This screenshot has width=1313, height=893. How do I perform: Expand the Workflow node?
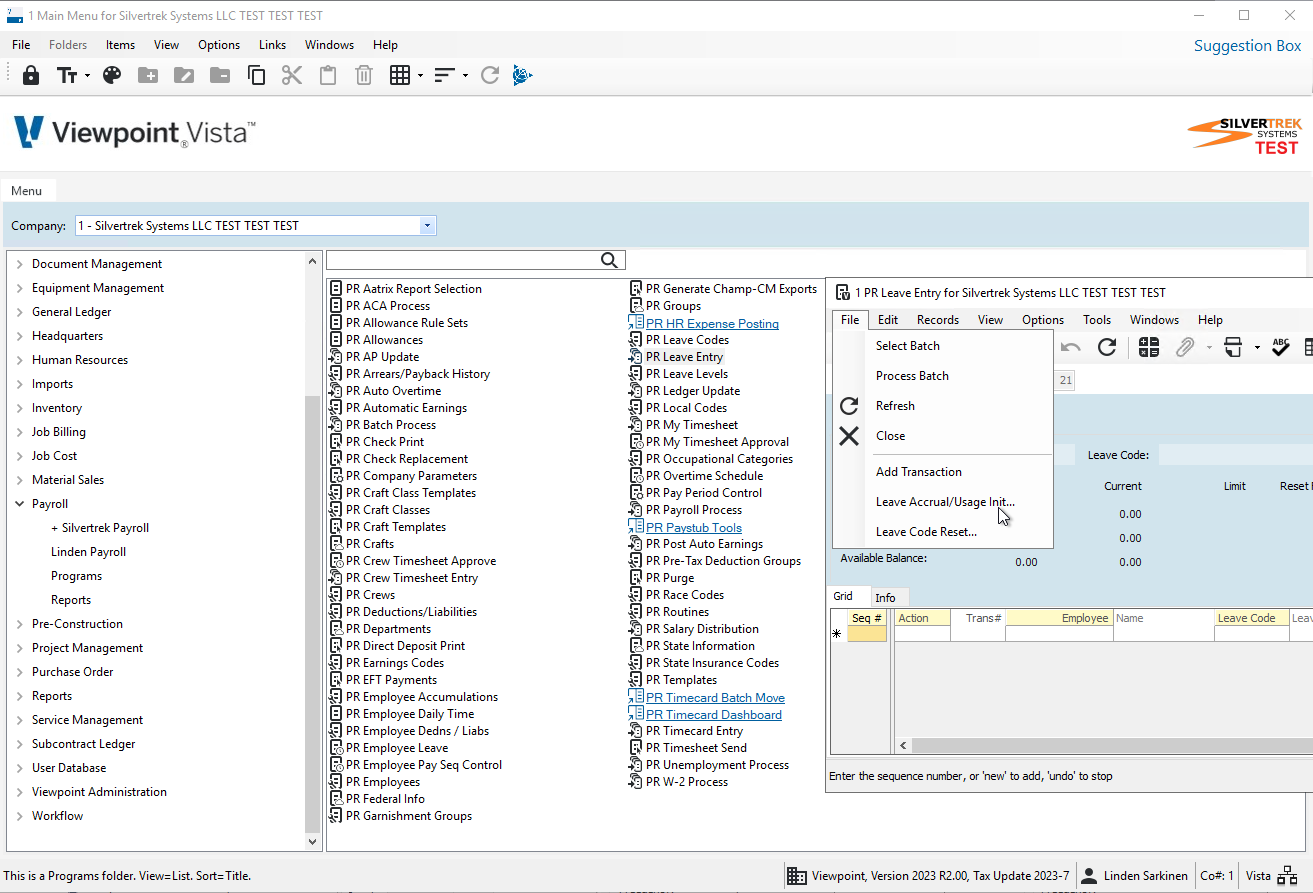pyautogui.click(x=20, y=816)
